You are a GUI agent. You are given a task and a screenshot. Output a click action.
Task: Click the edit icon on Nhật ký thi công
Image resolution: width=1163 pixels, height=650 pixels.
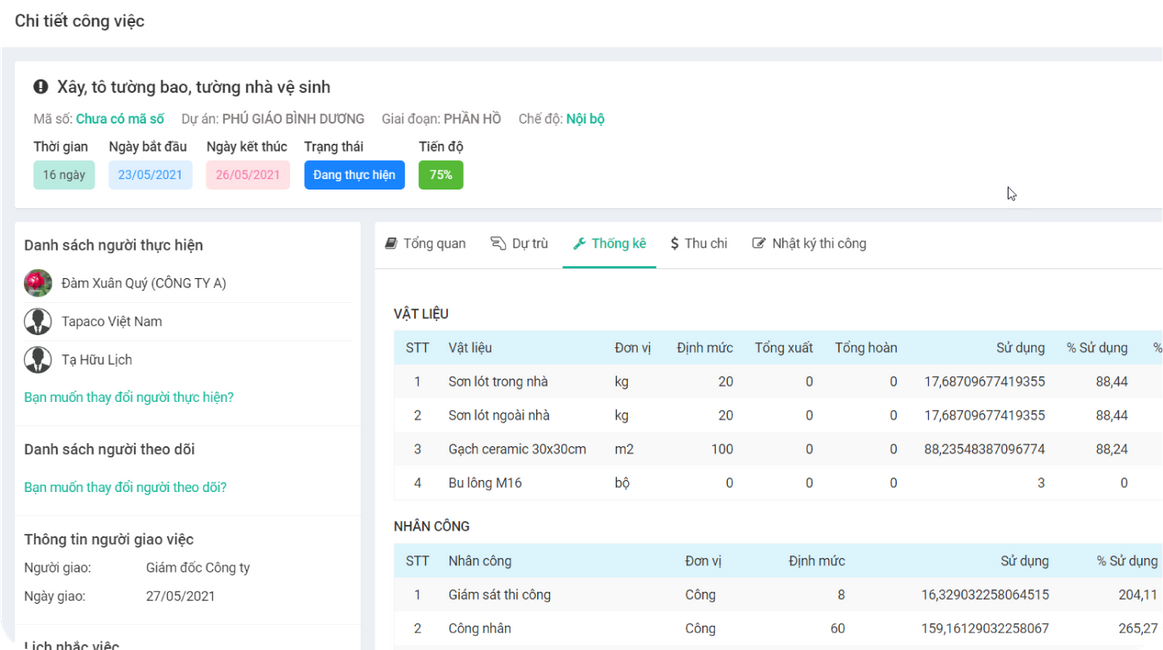[x=759, y=243]
